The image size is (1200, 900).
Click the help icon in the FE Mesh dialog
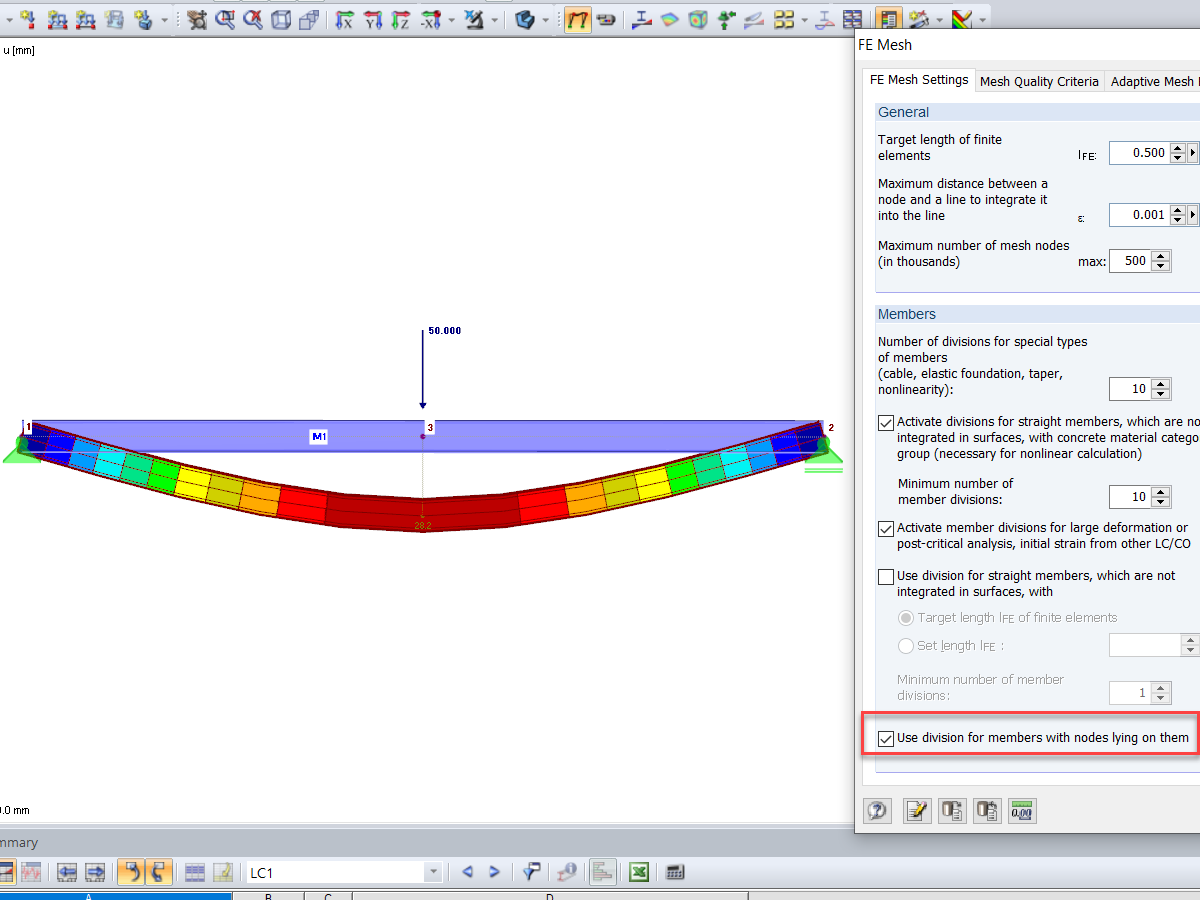pyautogui.click(x=877, y=811)
